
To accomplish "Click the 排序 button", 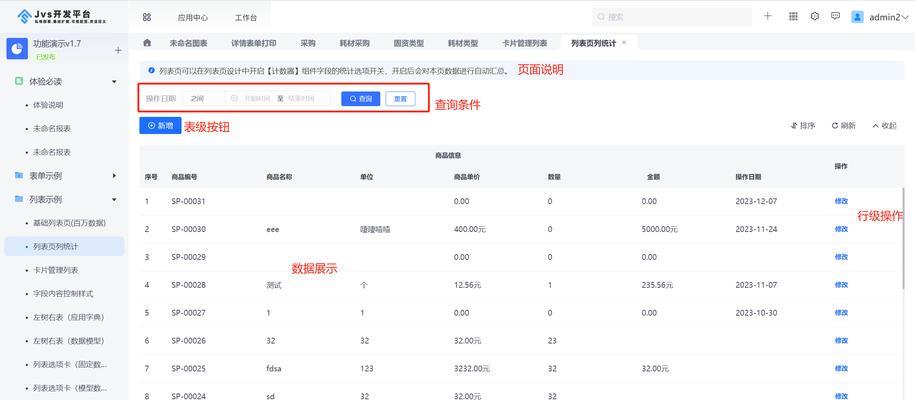I will [802, 126].
